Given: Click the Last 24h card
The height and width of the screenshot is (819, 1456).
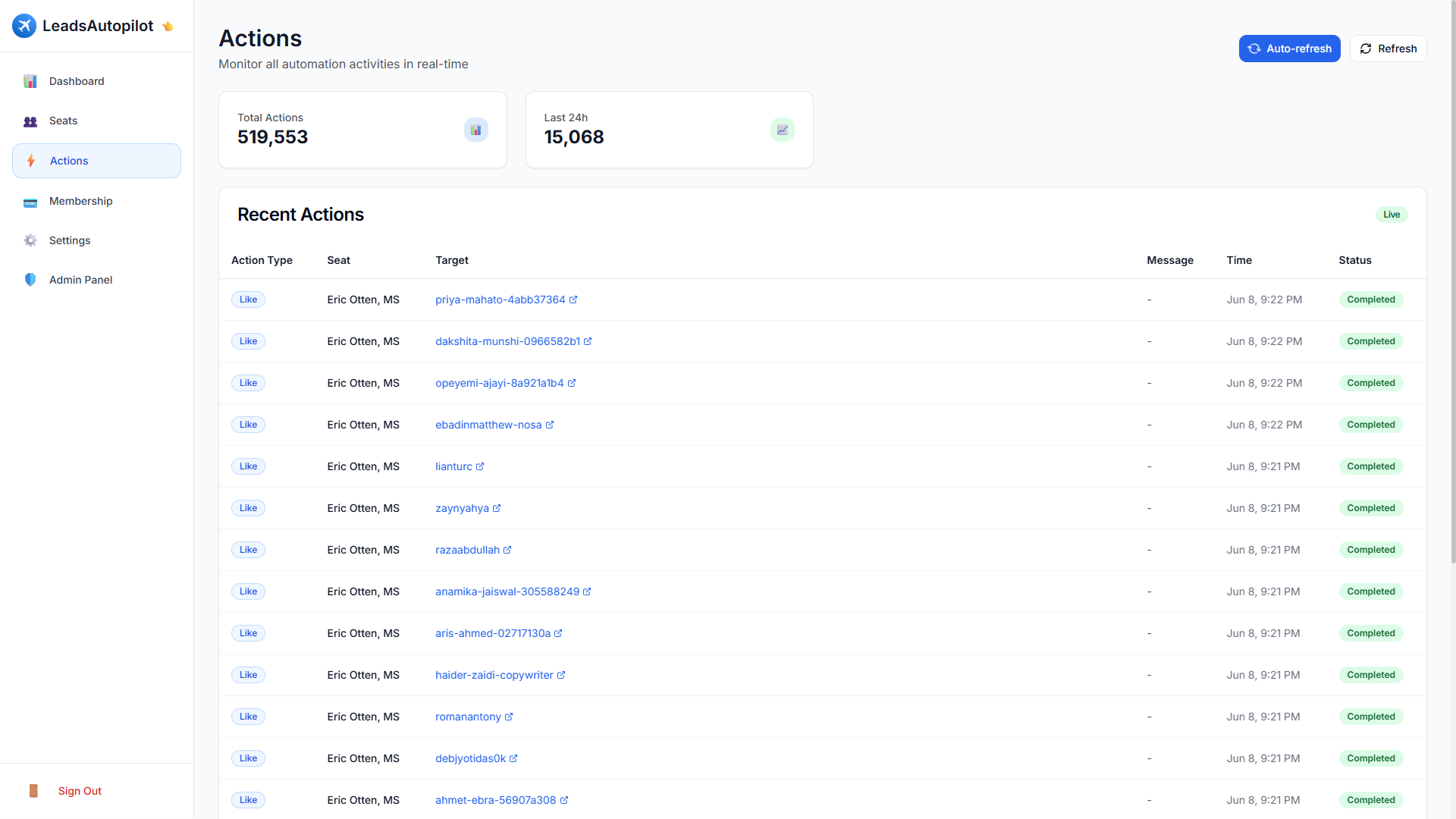Looking at the screenshot, I should (x=670, y=130).
